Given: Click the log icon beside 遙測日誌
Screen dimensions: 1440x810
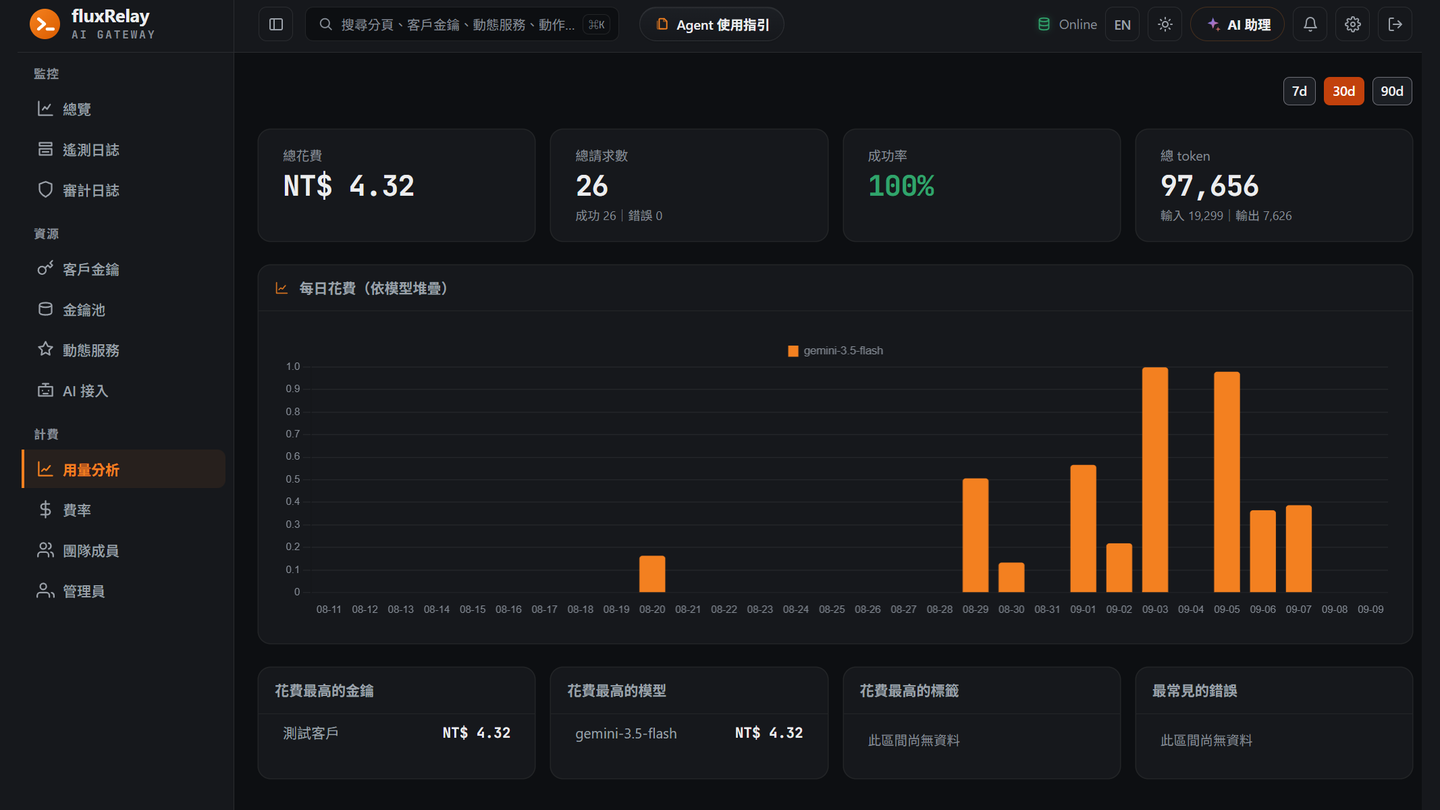Looking at the screenshot, I should coord(45,149).
